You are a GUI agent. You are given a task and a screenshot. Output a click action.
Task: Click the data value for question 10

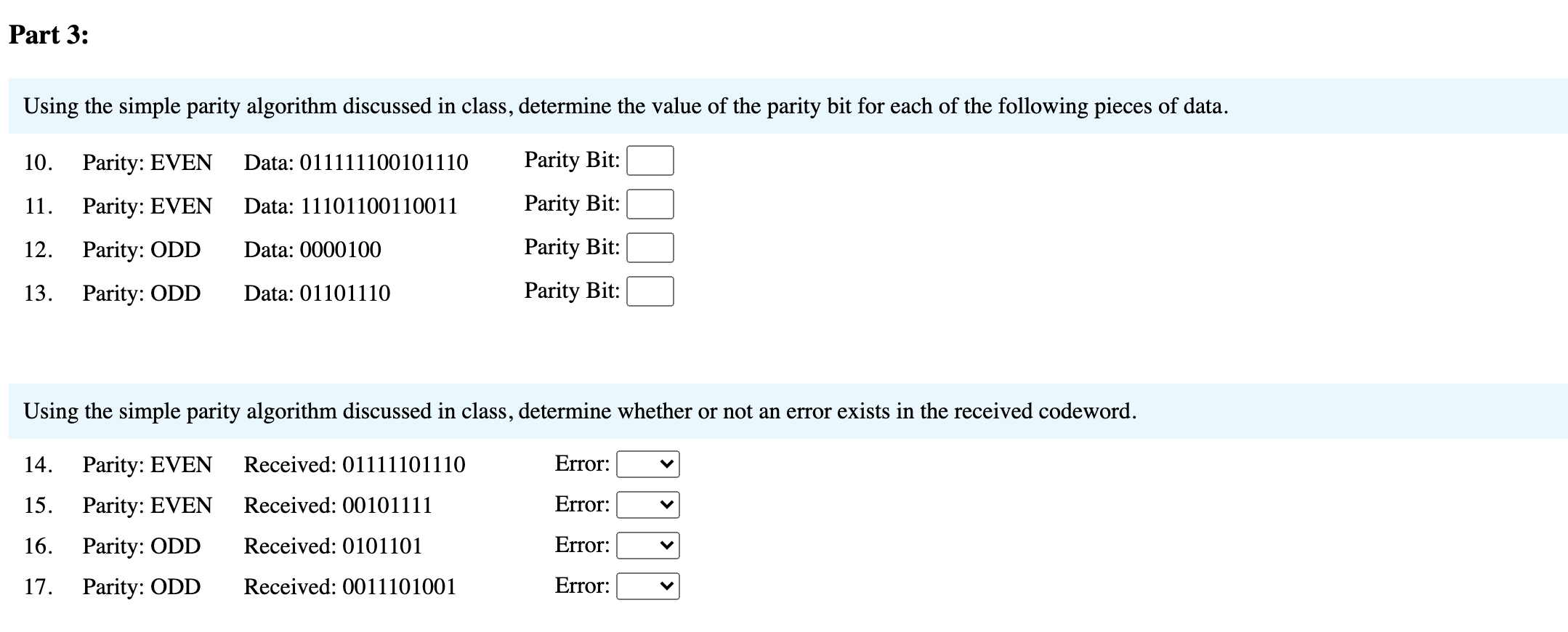[x=356, y=161]
